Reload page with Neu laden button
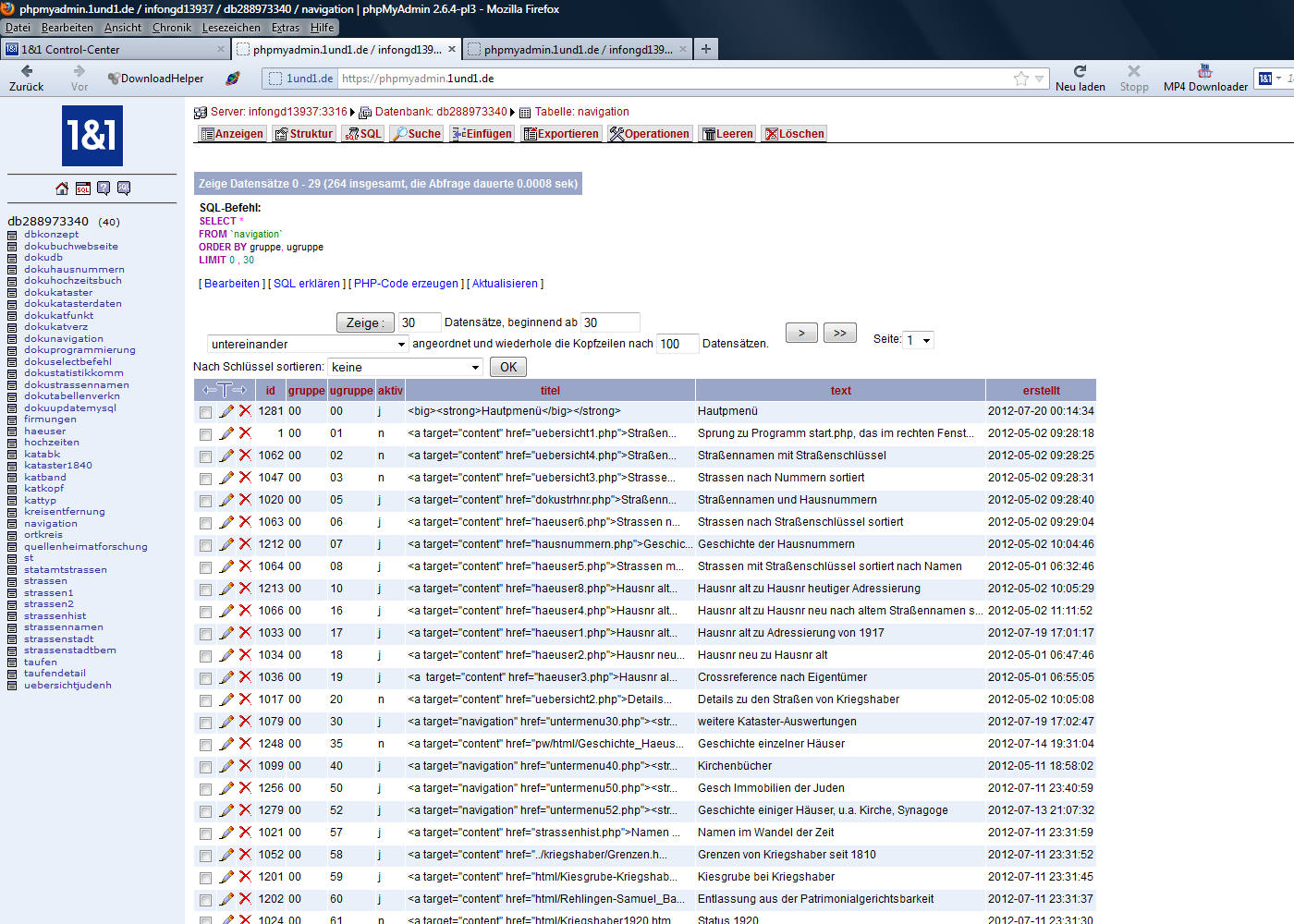Screen dimensions: 1294x924 point(1080,78)
